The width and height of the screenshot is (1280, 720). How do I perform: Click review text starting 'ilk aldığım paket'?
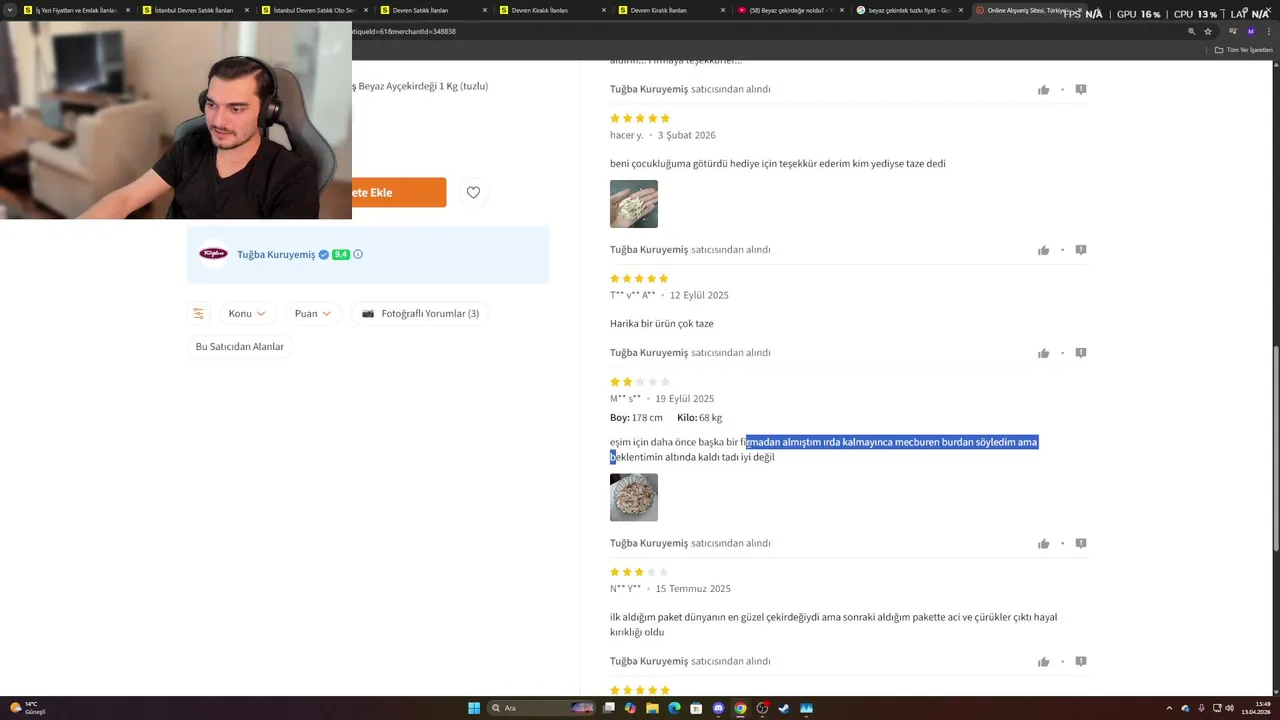(x=833, y=625)
